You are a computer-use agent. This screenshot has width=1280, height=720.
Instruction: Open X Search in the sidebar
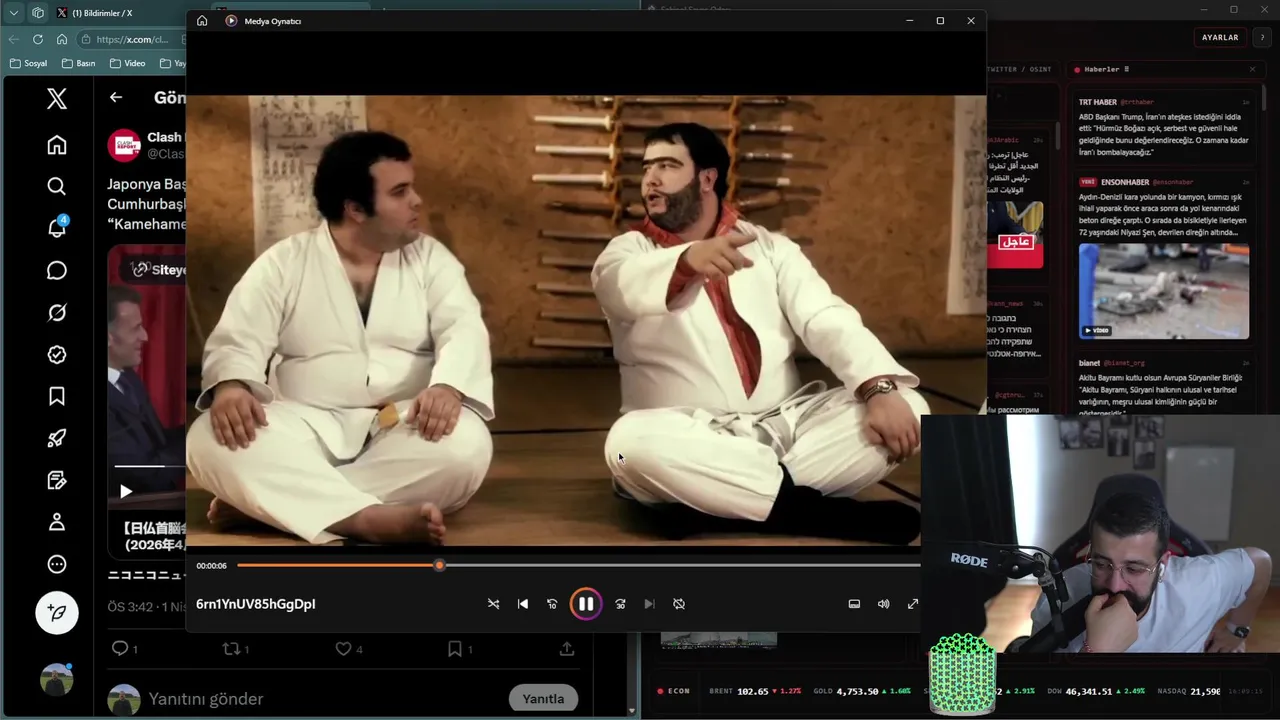(x=57, y=186)
